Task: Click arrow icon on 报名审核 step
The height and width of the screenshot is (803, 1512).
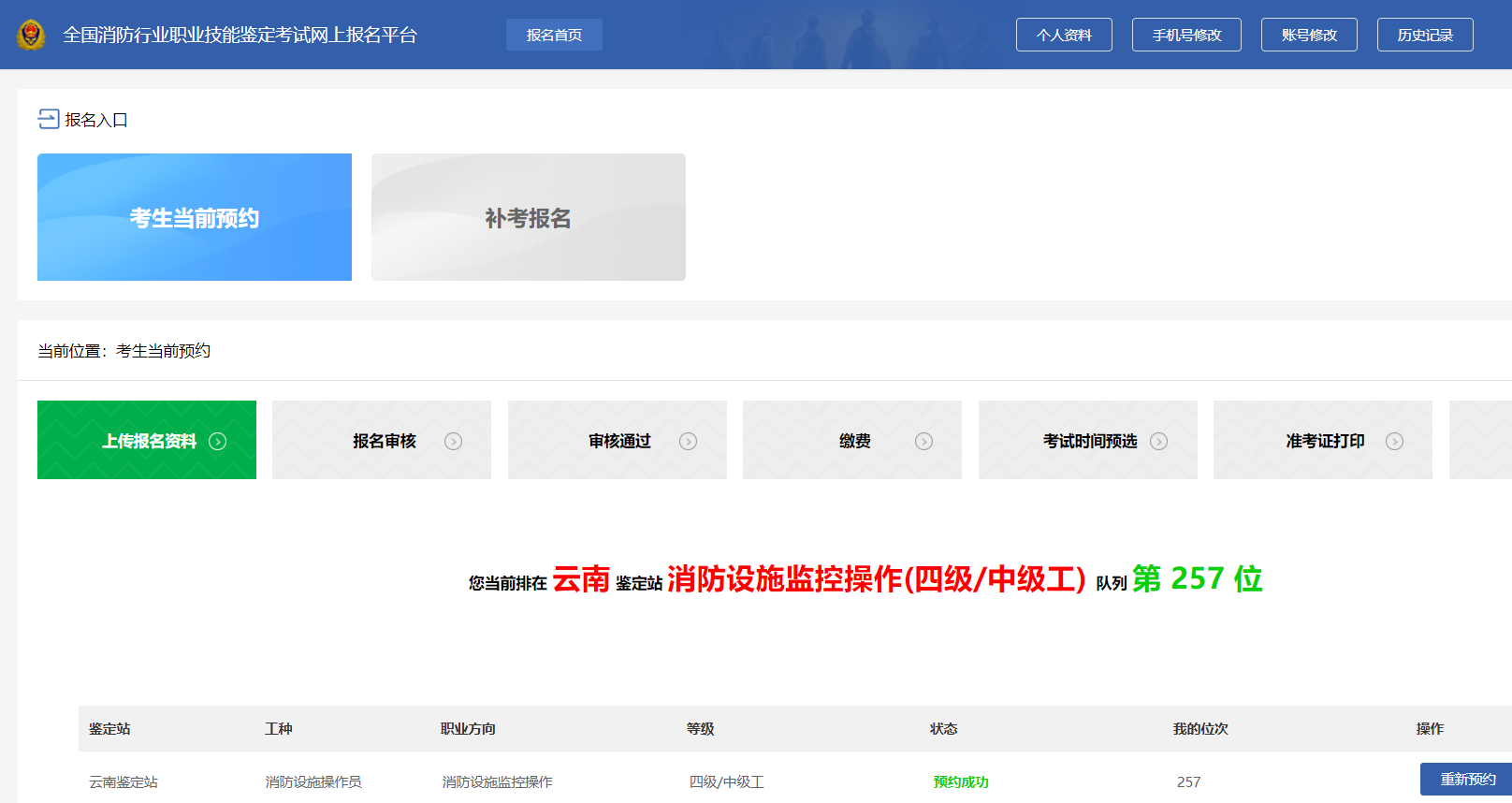Action: click(x=453, y=441)
